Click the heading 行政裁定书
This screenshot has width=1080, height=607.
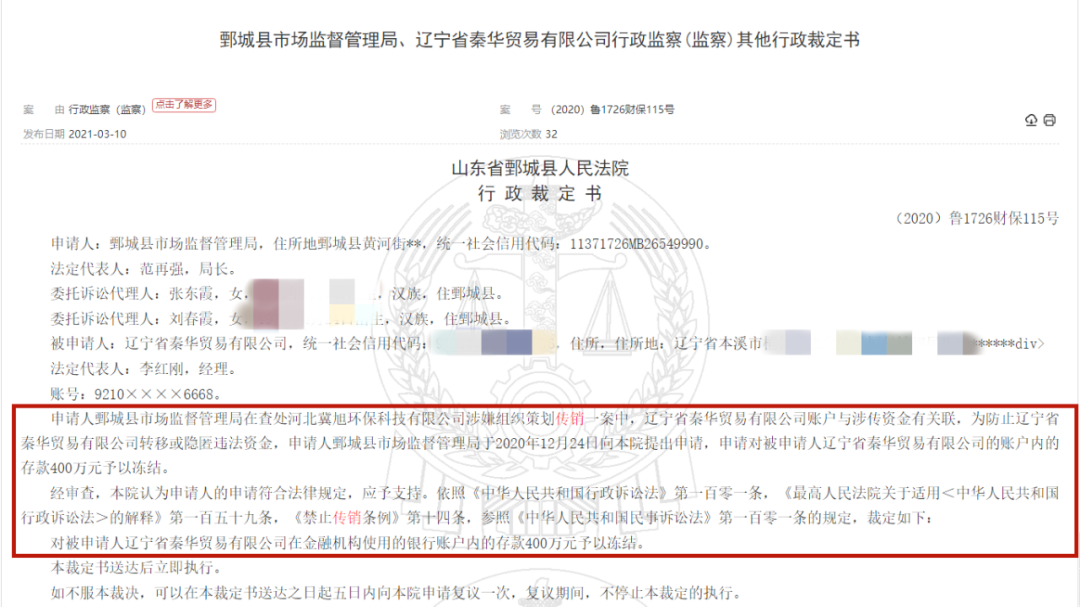click(x=540, y=194)
